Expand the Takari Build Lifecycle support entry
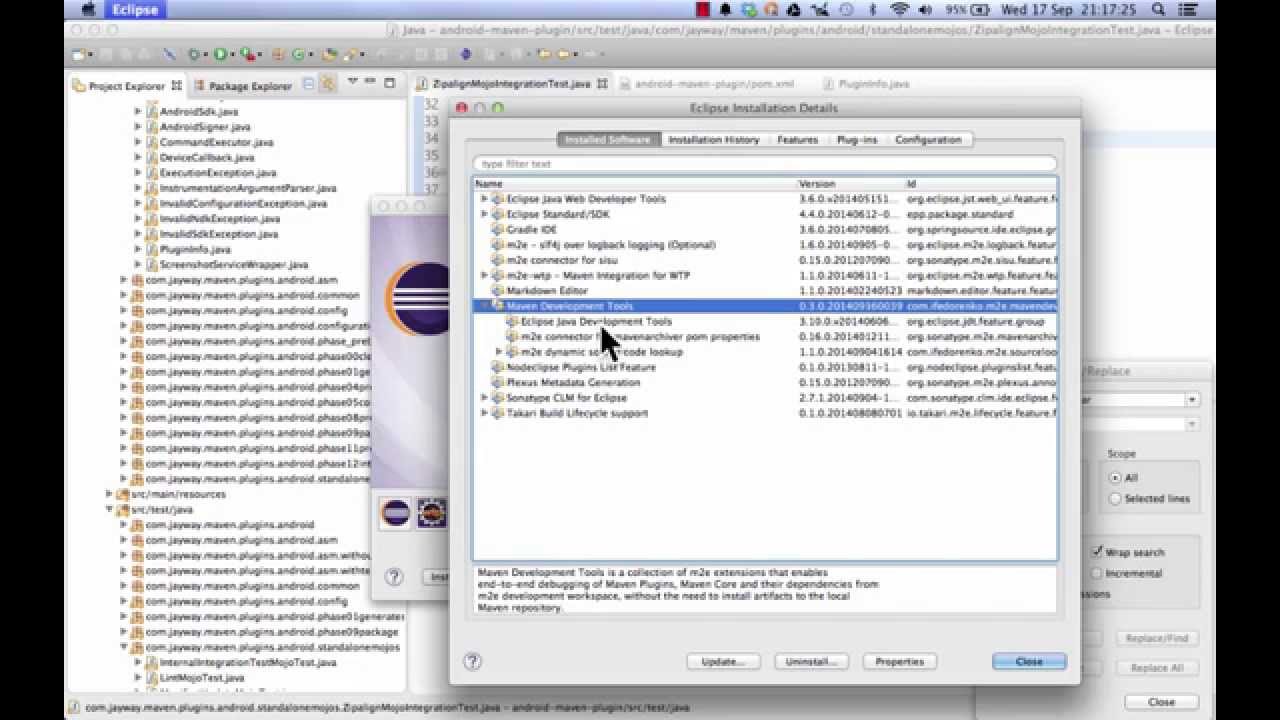 point(484,413)
